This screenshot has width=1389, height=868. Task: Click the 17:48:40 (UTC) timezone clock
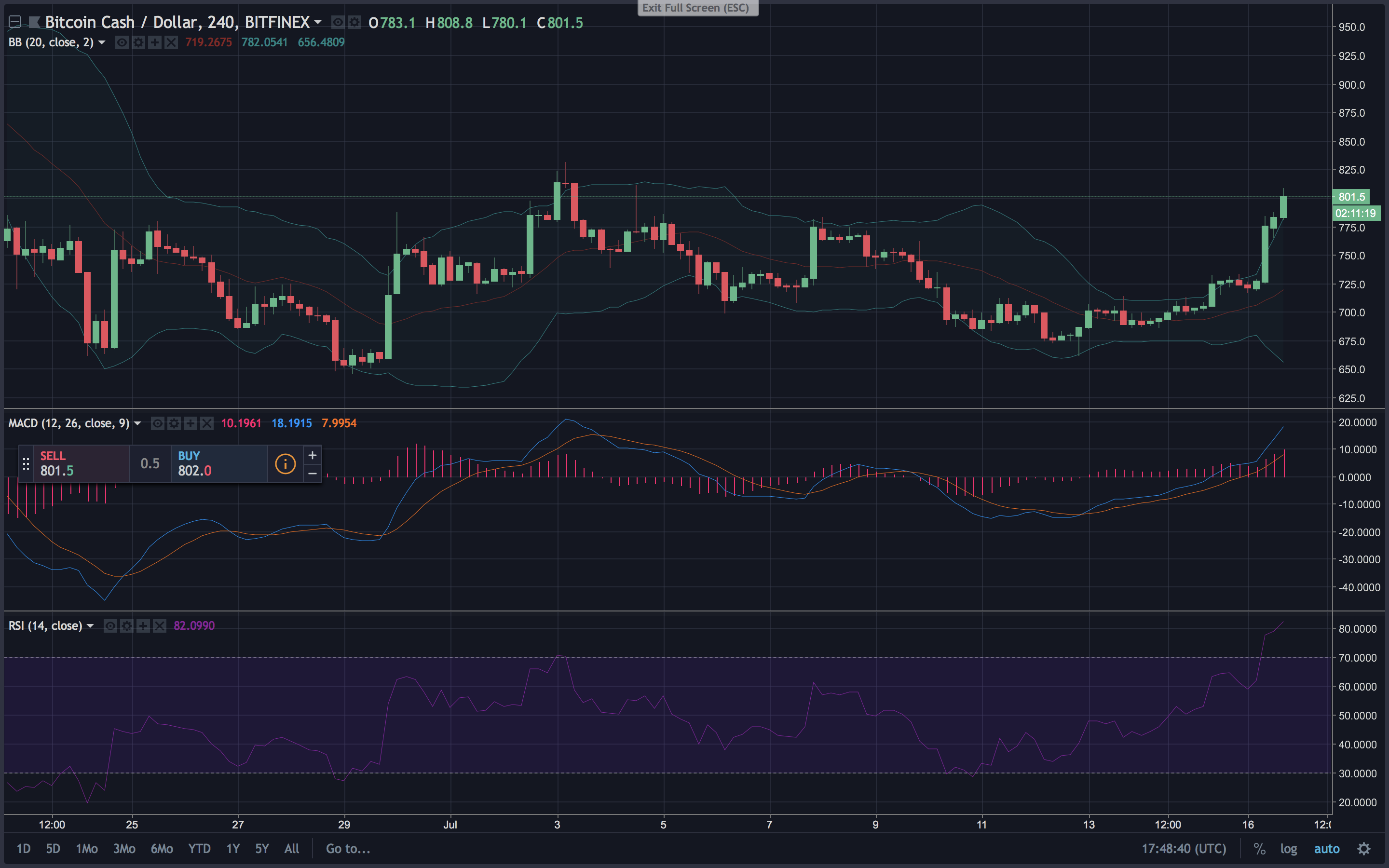[1184, 849]
